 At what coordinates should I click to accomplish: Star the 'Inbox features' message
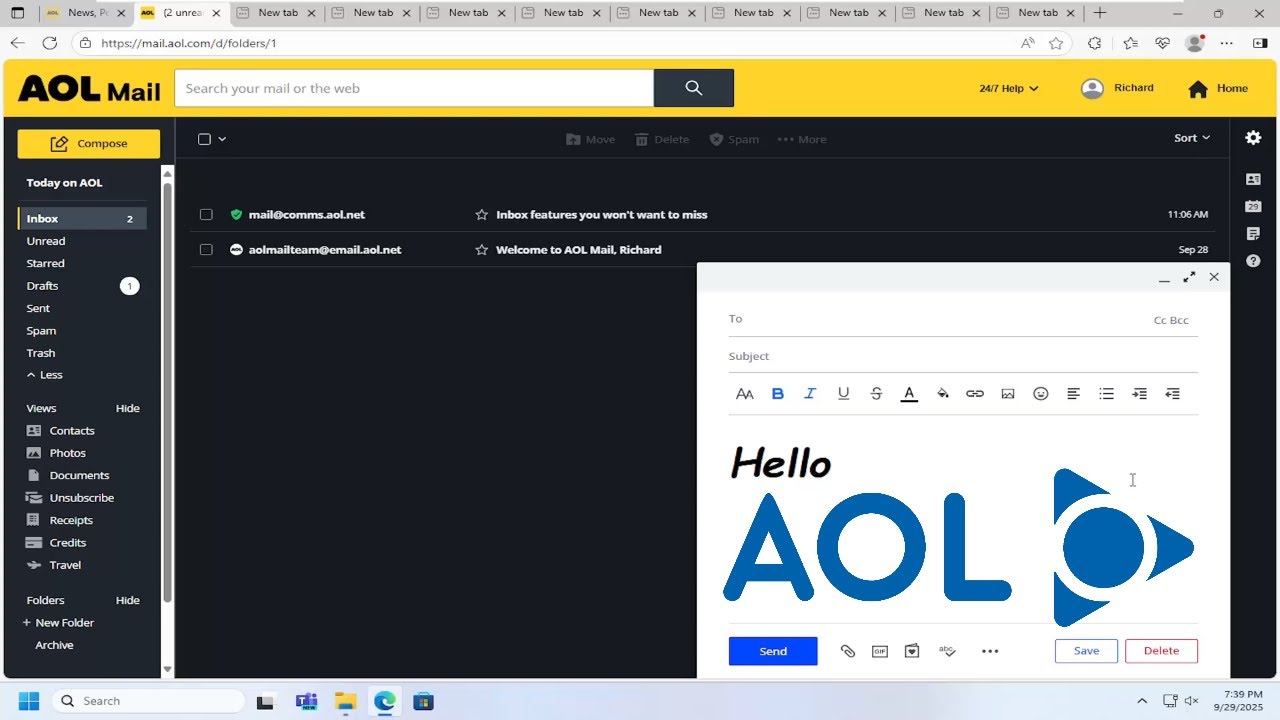click(x=482, y=214)
